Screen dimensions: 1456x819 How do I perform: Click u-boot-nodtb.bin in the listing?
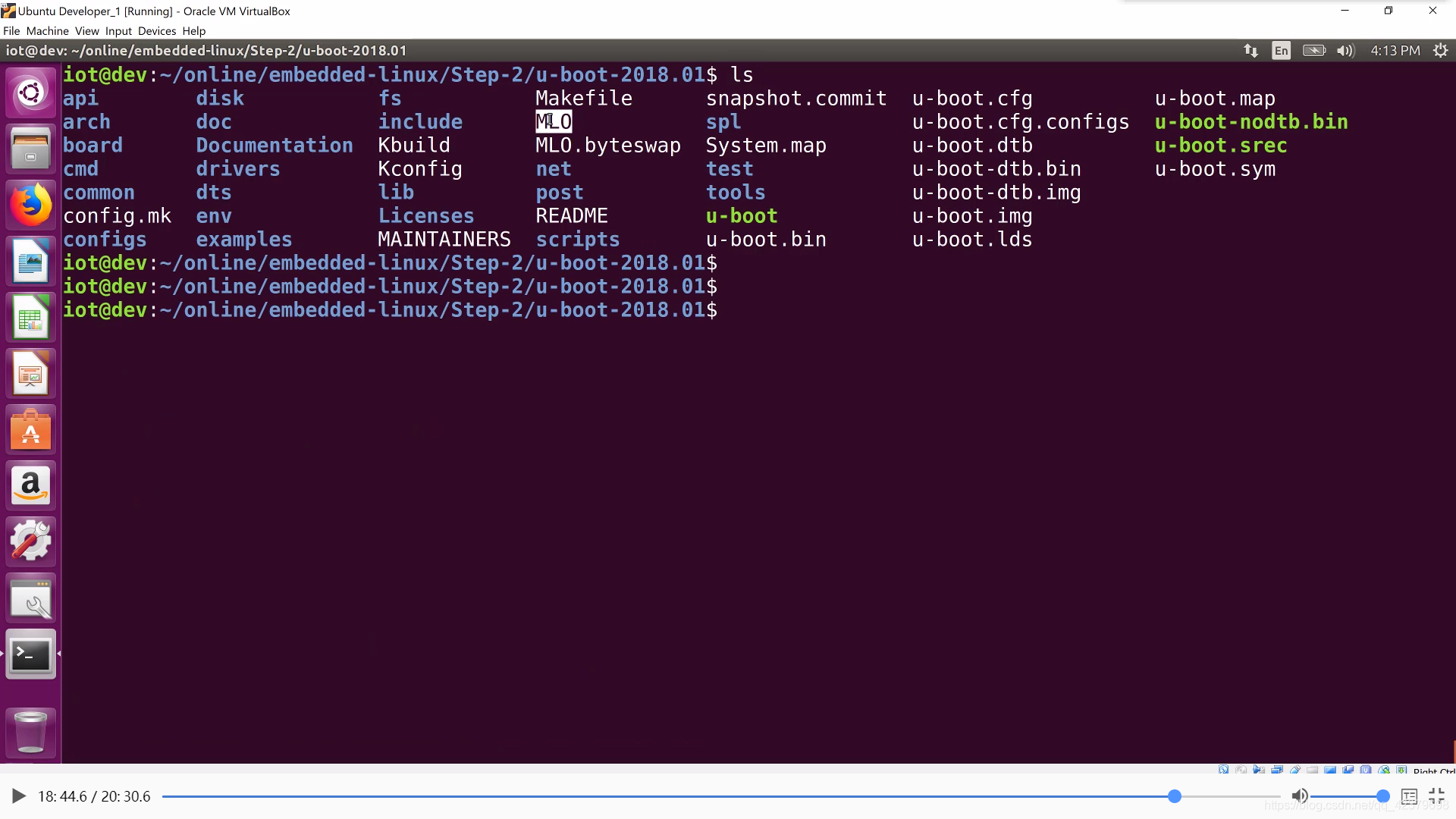point(1251,122)
